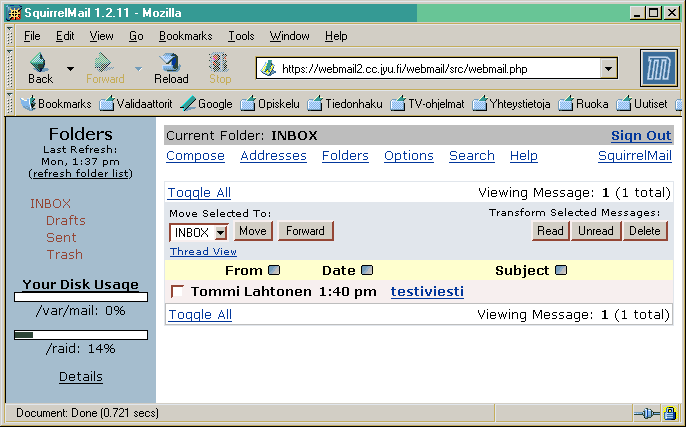Click the Mozilla icon in title bar
Viewport: 686px width, 427px height.
14,13
